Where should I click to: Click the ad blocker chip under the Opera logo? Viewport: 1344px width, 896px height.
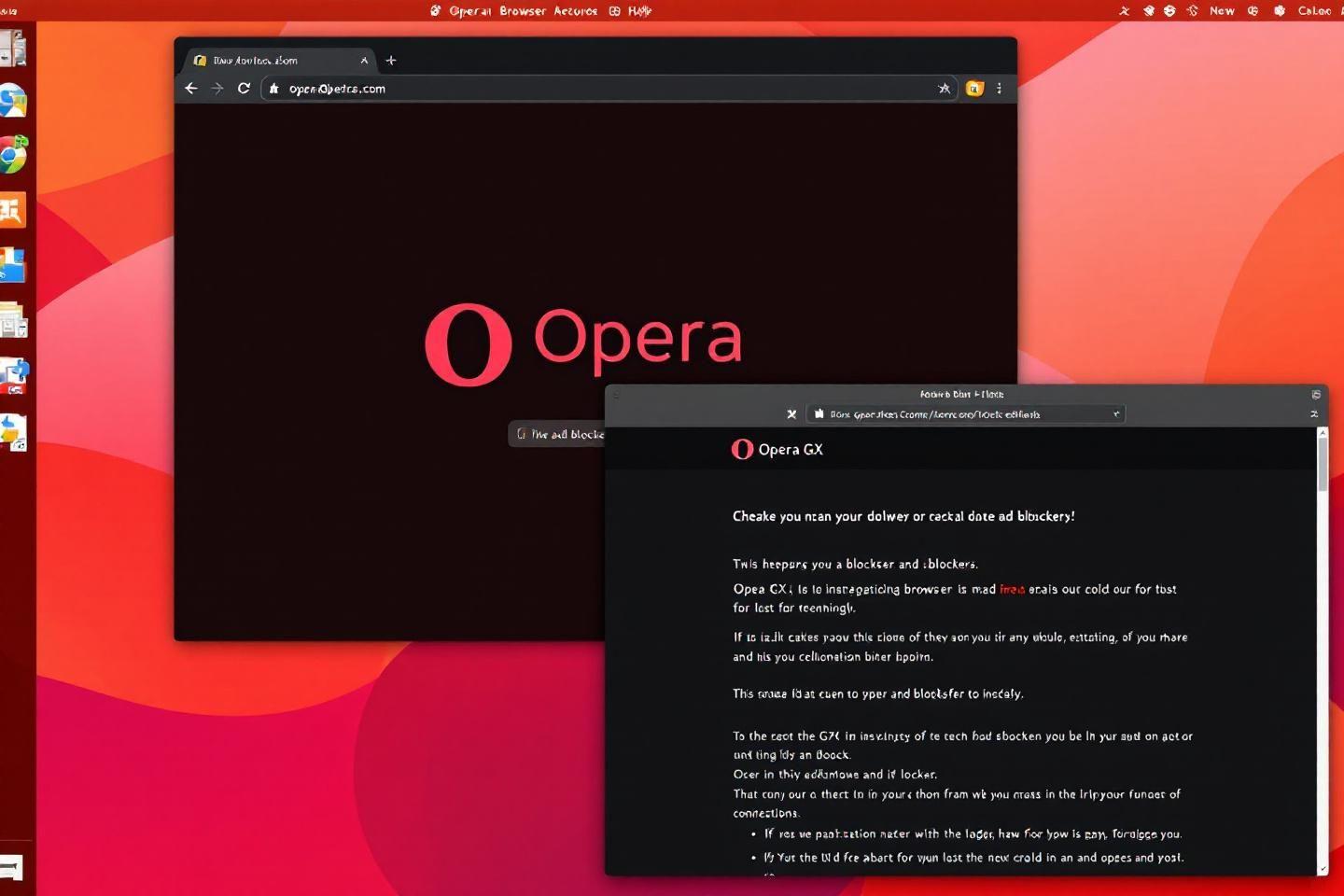click(558, 434)
